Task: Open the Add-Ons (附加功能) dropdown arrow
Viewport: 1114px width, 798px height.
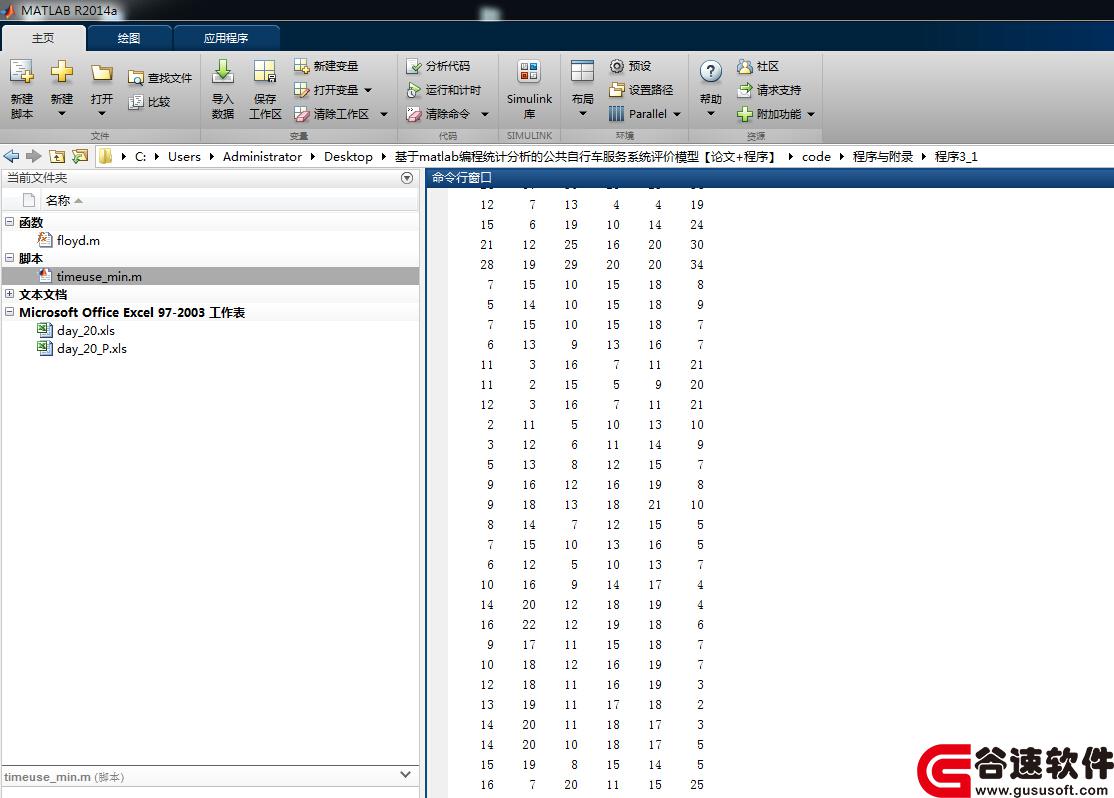Action: coord(811,114)
